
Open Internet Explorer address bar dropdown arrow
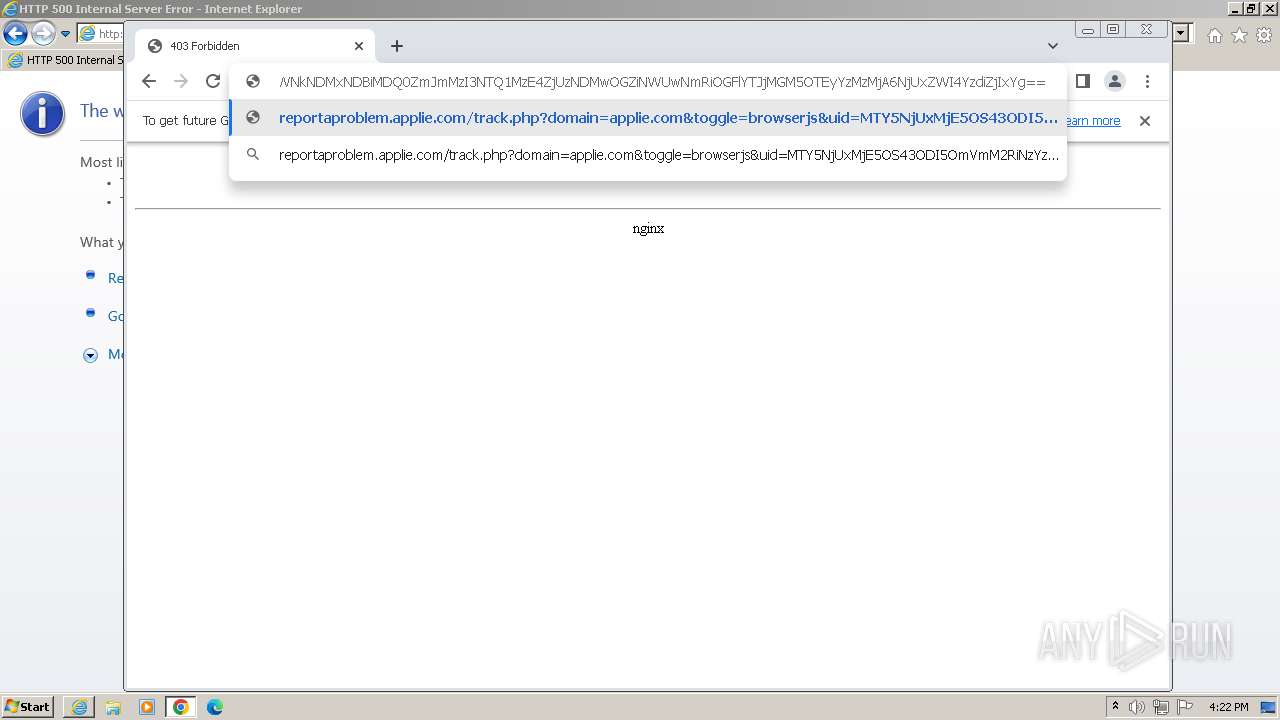point(1181,34)
